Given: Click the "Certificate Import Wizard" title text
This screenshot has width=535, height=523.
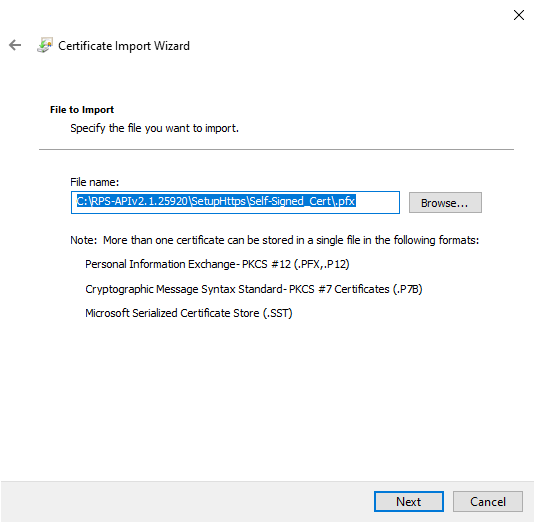Looking at the screenshot, I should pyautogui.click(x=124, y=46).
